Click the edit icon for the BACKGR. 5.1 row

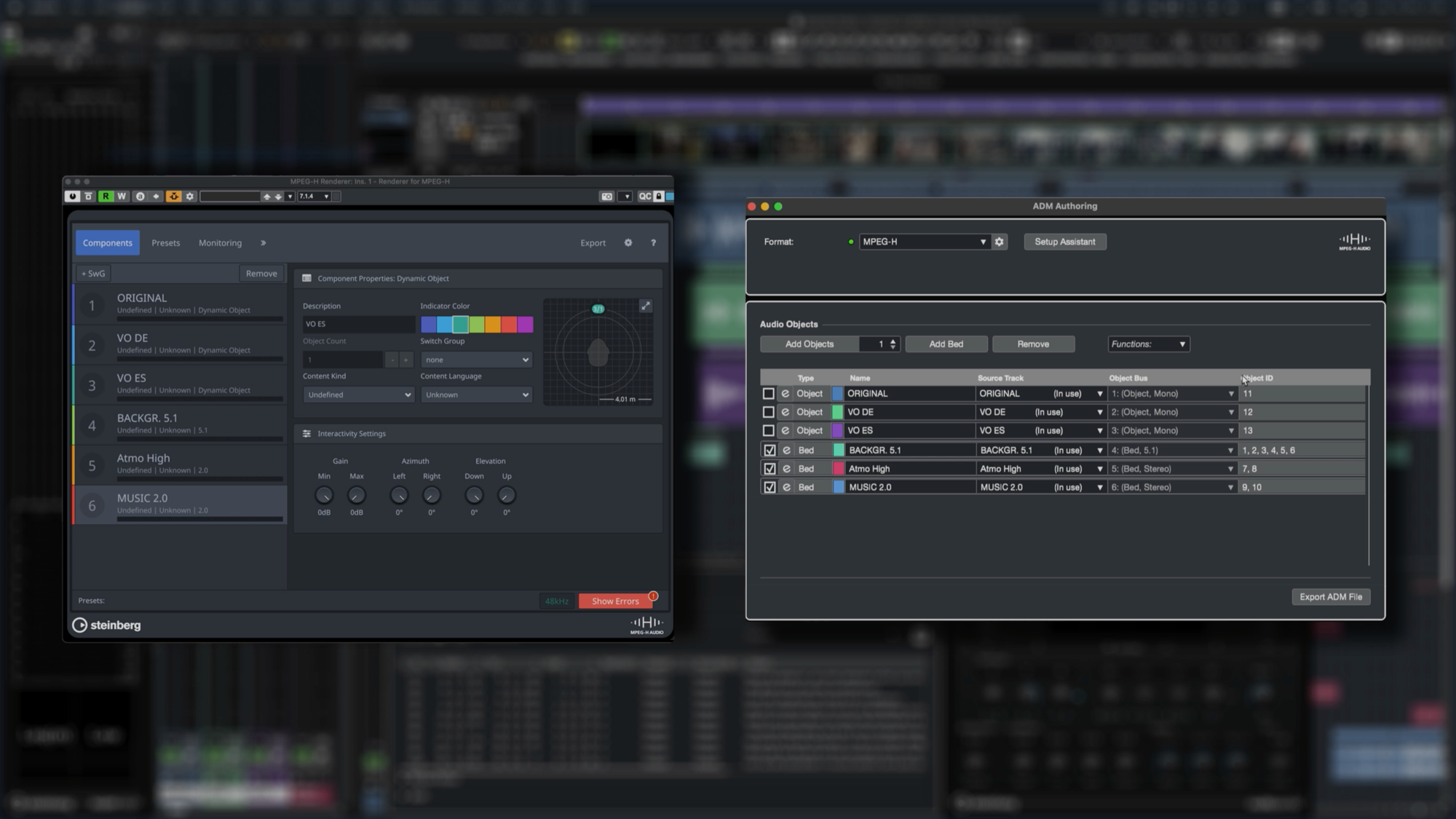point(786,450)
